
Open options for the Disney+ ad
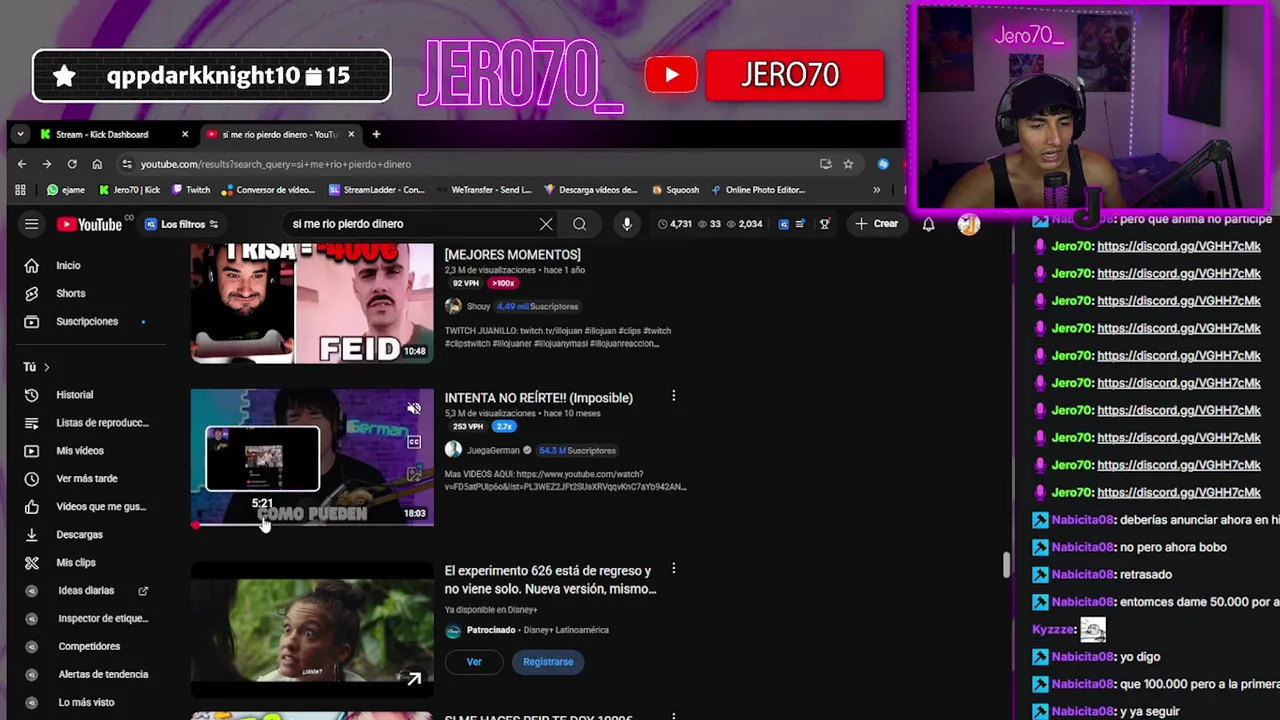point(673,569)
